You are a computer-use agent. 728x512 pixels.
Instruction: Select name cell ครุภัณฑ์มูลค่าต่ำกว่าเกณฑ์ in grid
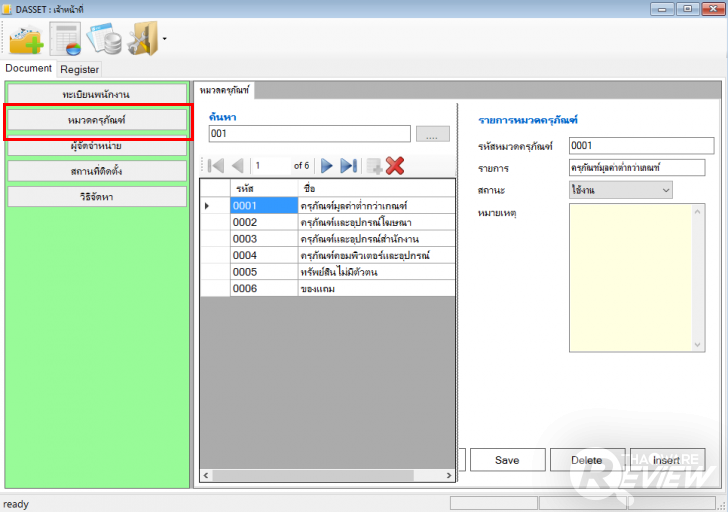pyautogui.click(x=376, y=206)
